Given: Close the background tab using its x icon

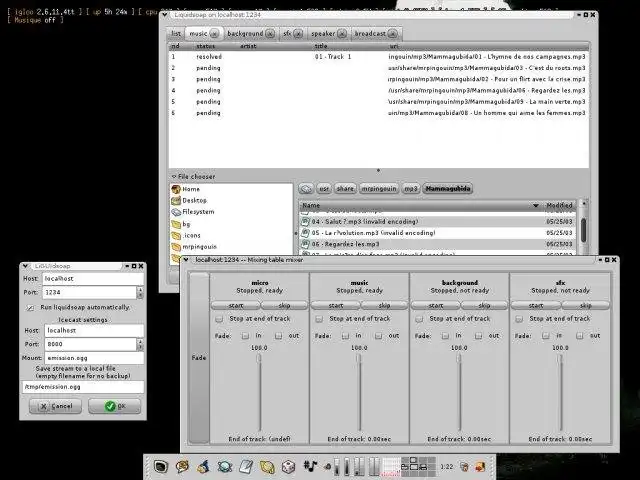Looking at the screenshot, I should [270, 33].
